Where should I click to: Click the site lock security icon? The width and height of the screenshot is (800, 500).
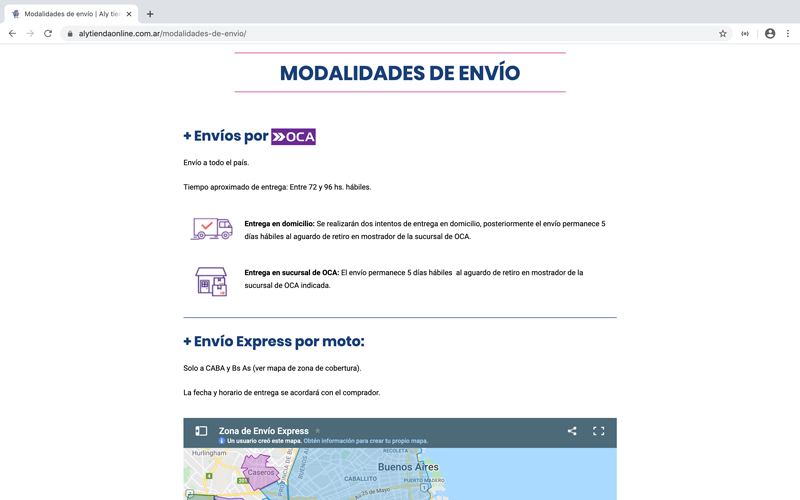point(70,33)
